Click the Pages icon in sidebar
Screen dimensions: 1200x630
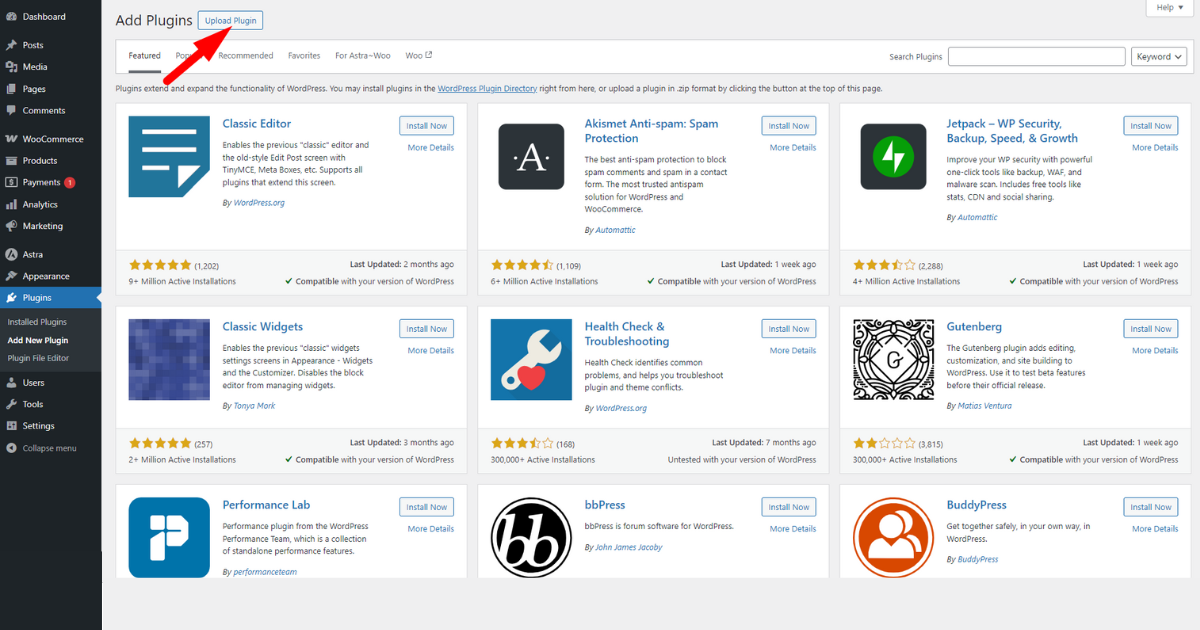click(10, 89)
